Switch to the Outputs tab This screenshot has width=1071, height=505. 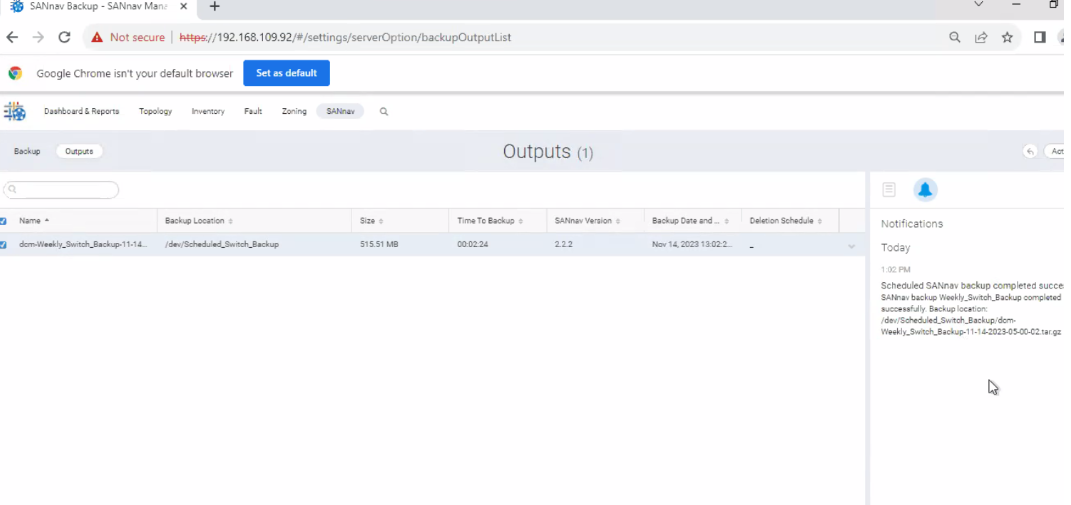coord(79,151)
